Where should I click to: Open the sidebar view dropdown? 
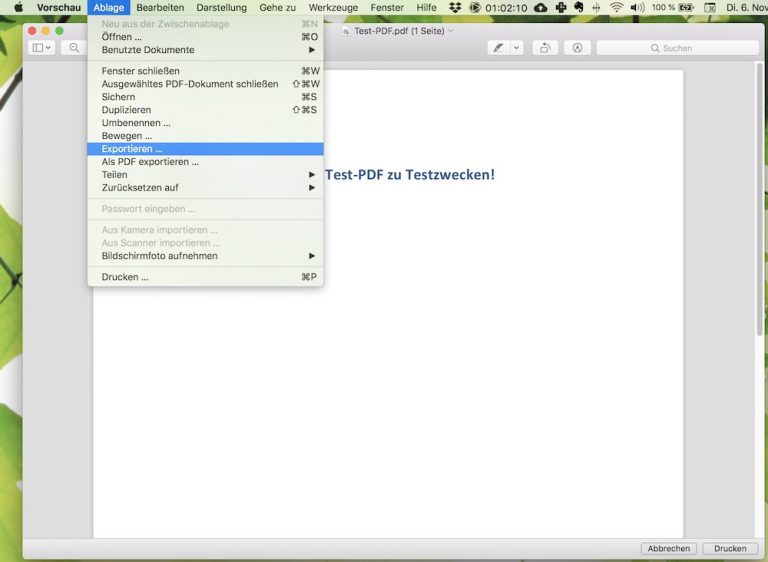coord(42,48)
